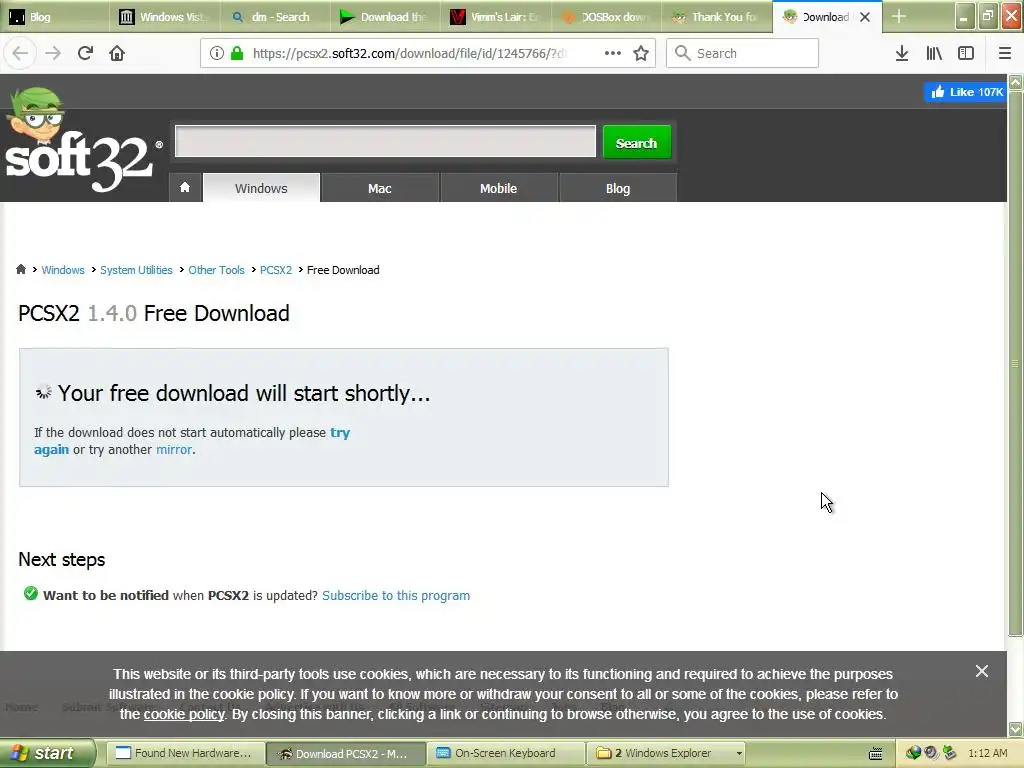This screenshot has width=1024, height=768.
Task: Open site information icon in address bar
Action: pos(217,53)
